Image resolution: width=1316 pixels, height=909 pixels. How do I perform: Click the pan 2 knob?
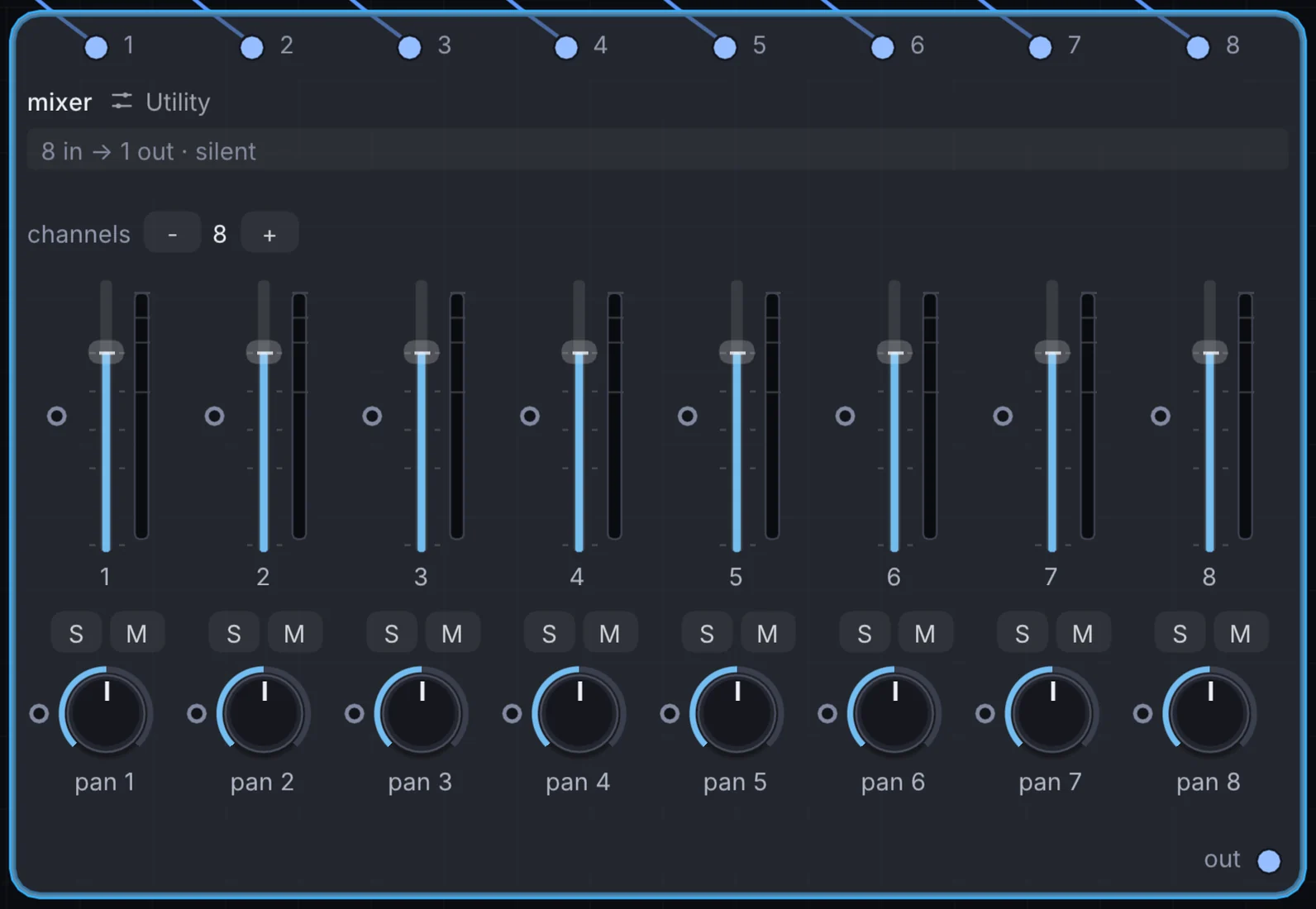point(264,712)
